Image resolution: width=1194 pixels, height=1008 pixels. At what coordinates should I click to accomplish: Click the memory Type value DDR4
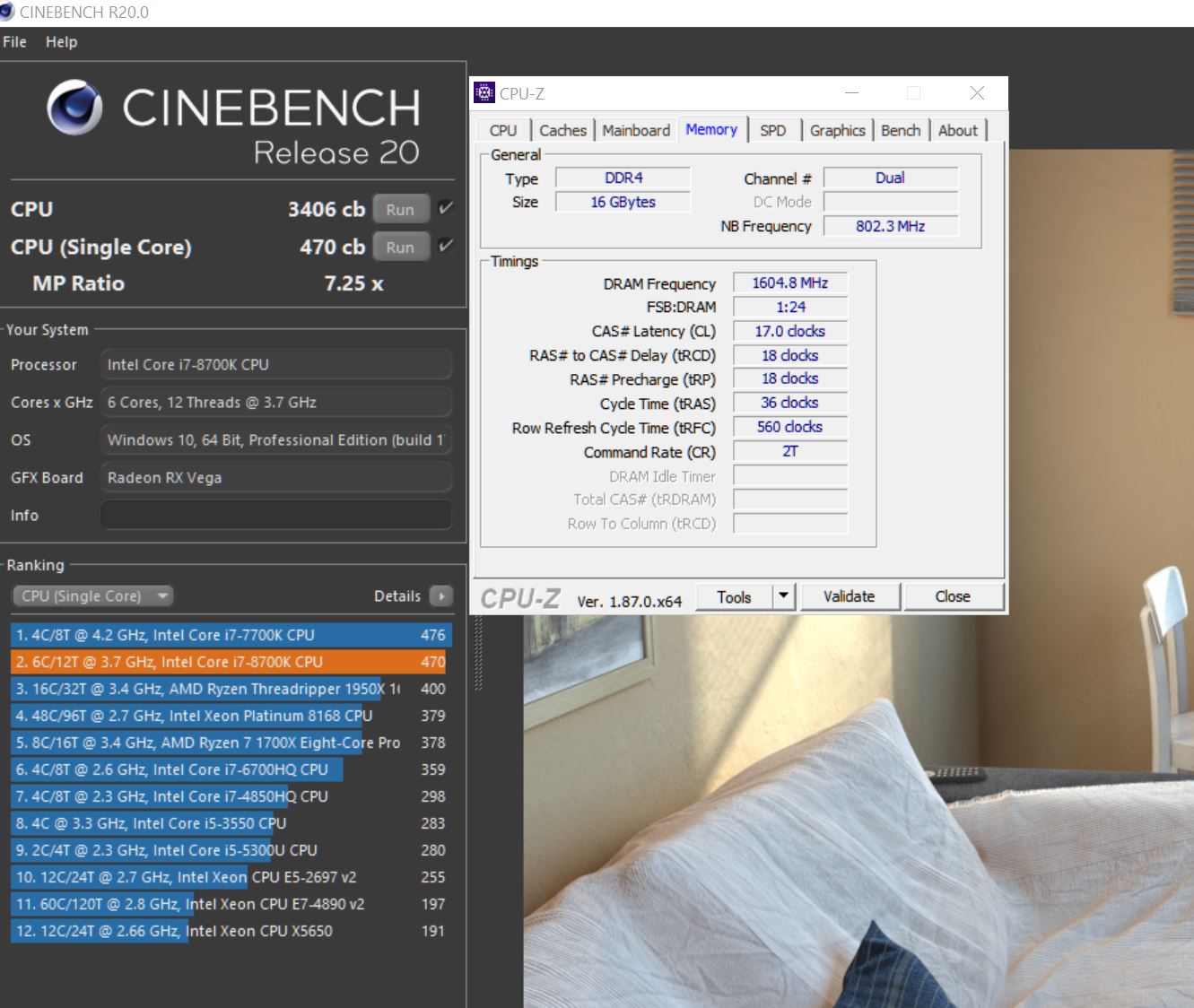[x=623, y=178]
